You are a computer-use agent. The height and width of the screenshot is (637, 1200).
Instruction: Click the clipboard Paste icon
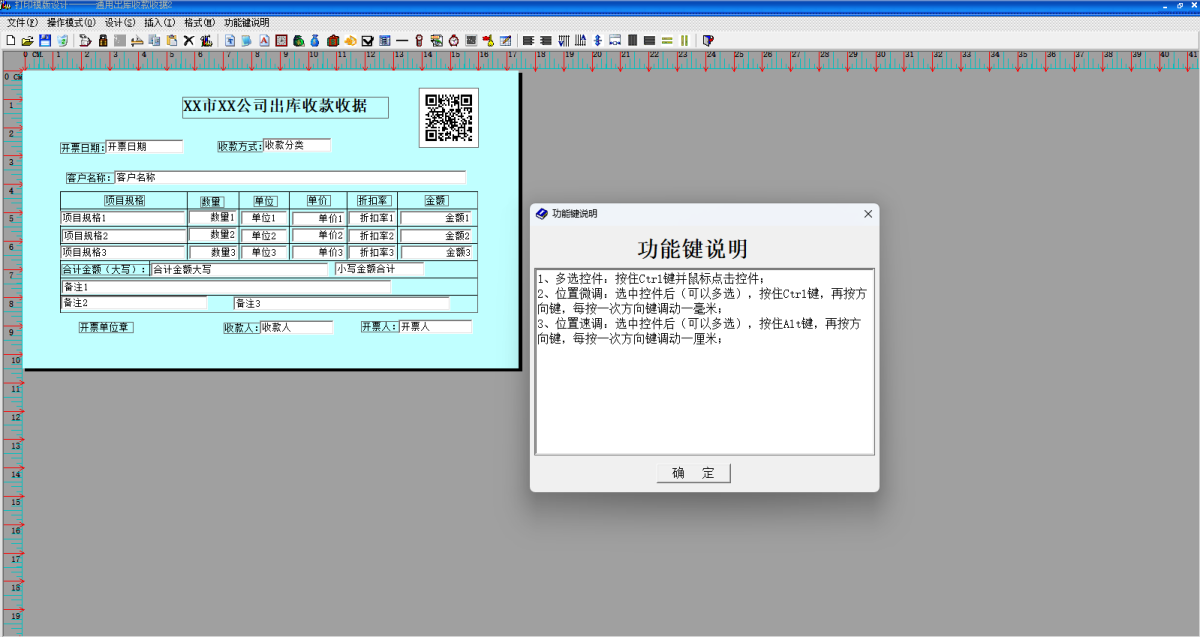point(172,41)
